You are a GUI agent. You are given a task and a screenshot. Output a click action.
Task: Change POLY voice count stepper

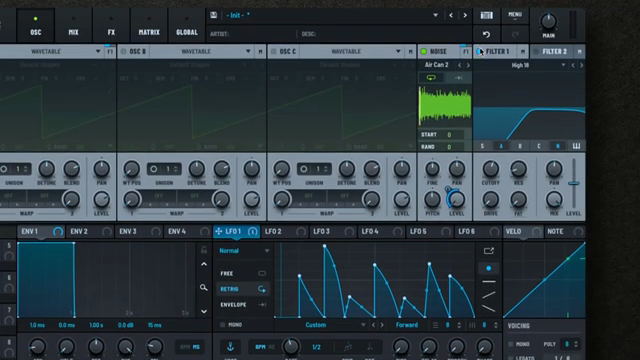click(x=576, y=344)
